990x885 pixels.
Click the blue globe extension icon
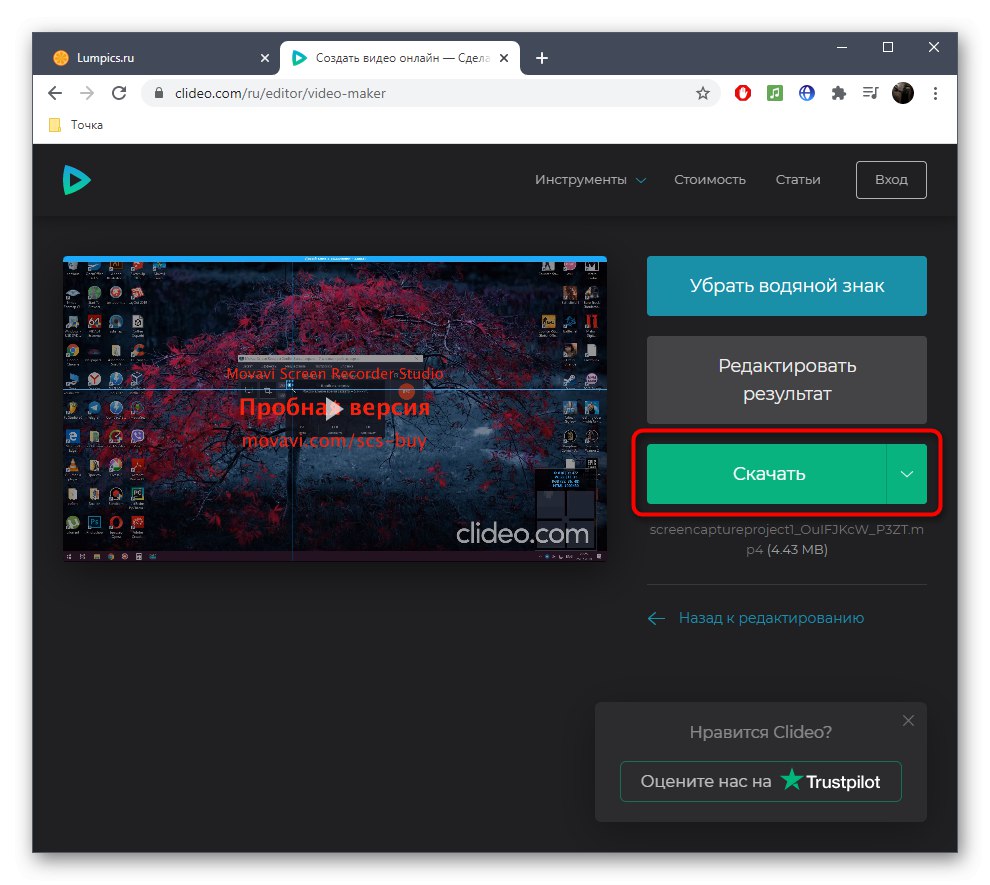[806, 93]
